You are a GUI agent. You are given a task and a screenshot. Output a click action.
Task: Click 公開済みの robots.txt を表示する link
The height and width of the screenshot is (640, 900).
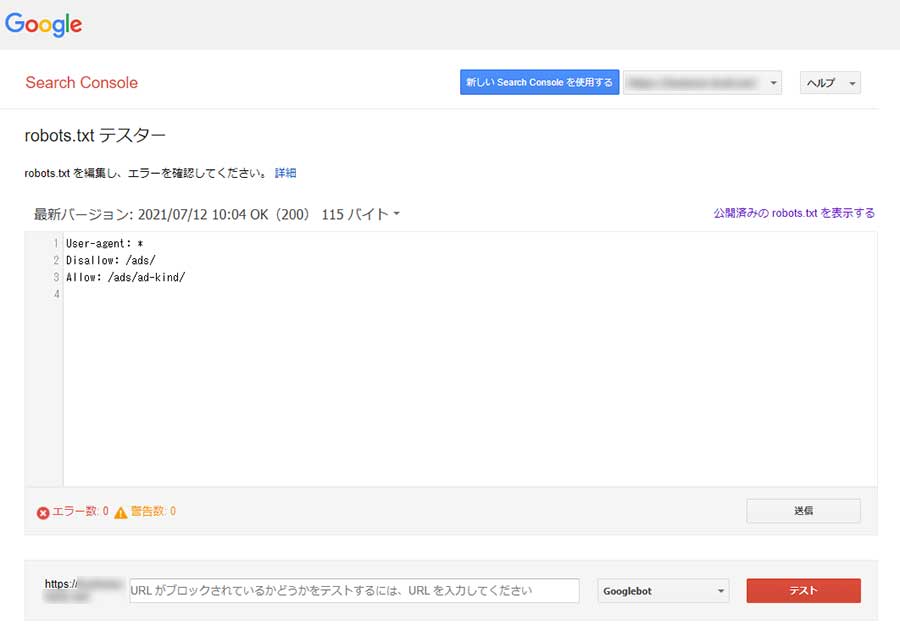point(793,213)
